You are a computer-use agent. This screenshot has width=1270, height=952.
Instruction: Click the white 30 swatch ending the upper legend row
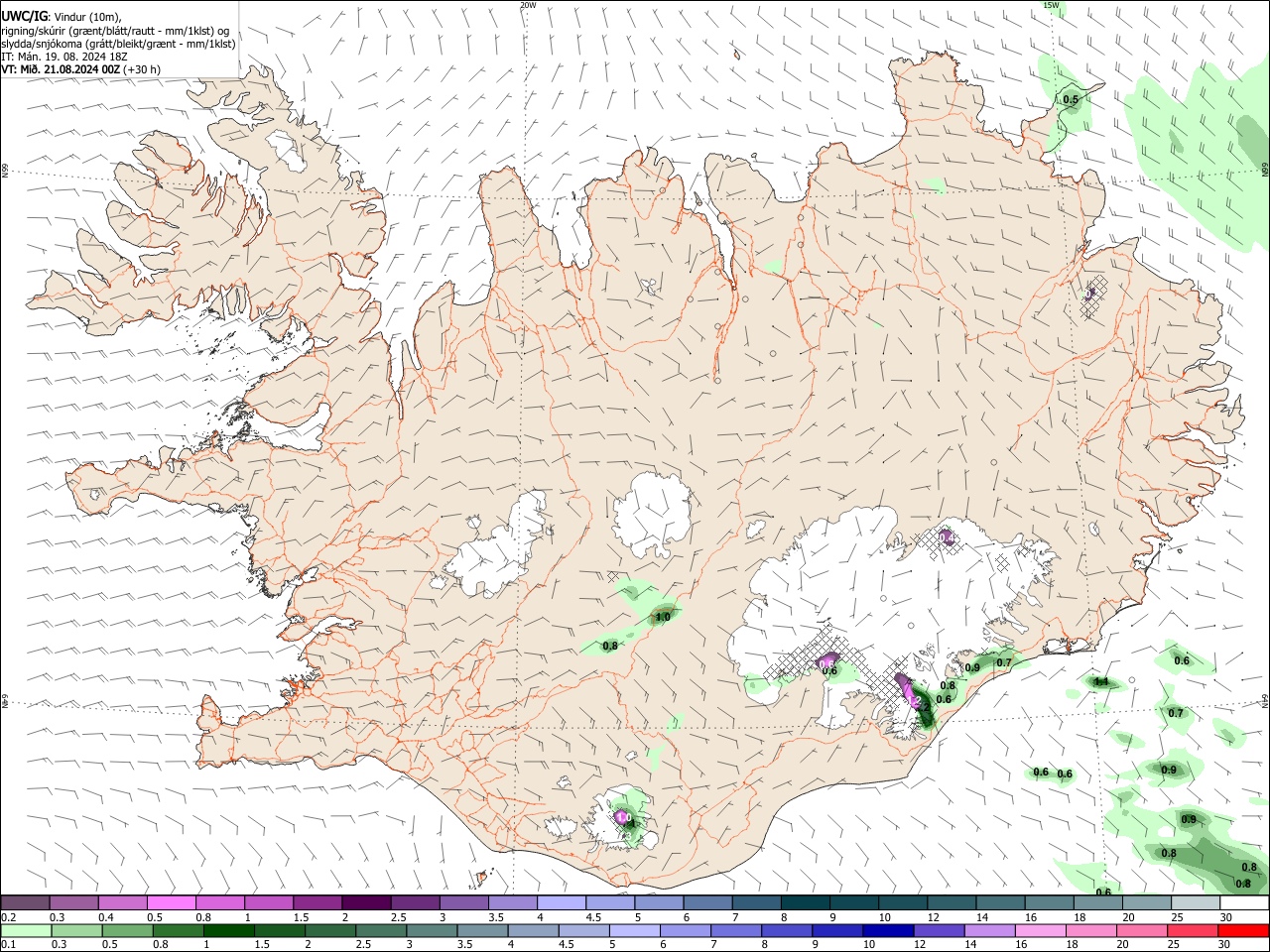point(1245,903)
